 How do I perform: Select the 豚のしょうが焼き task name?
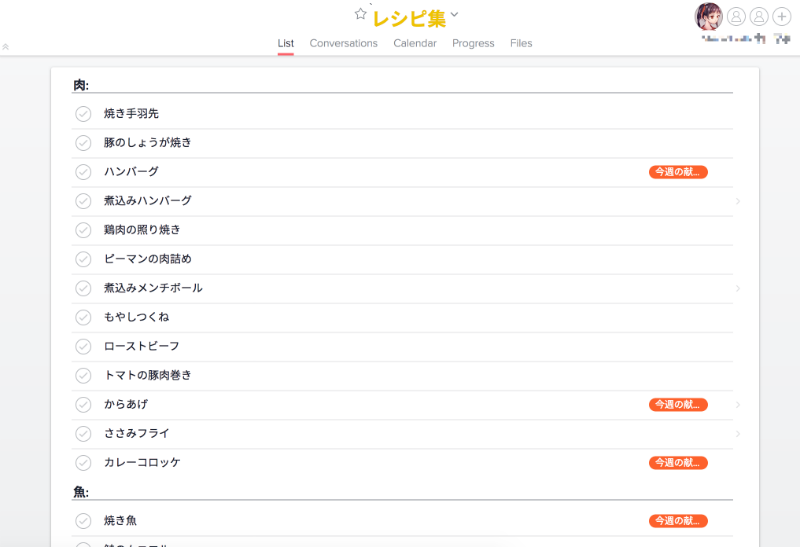pos(147,142)
